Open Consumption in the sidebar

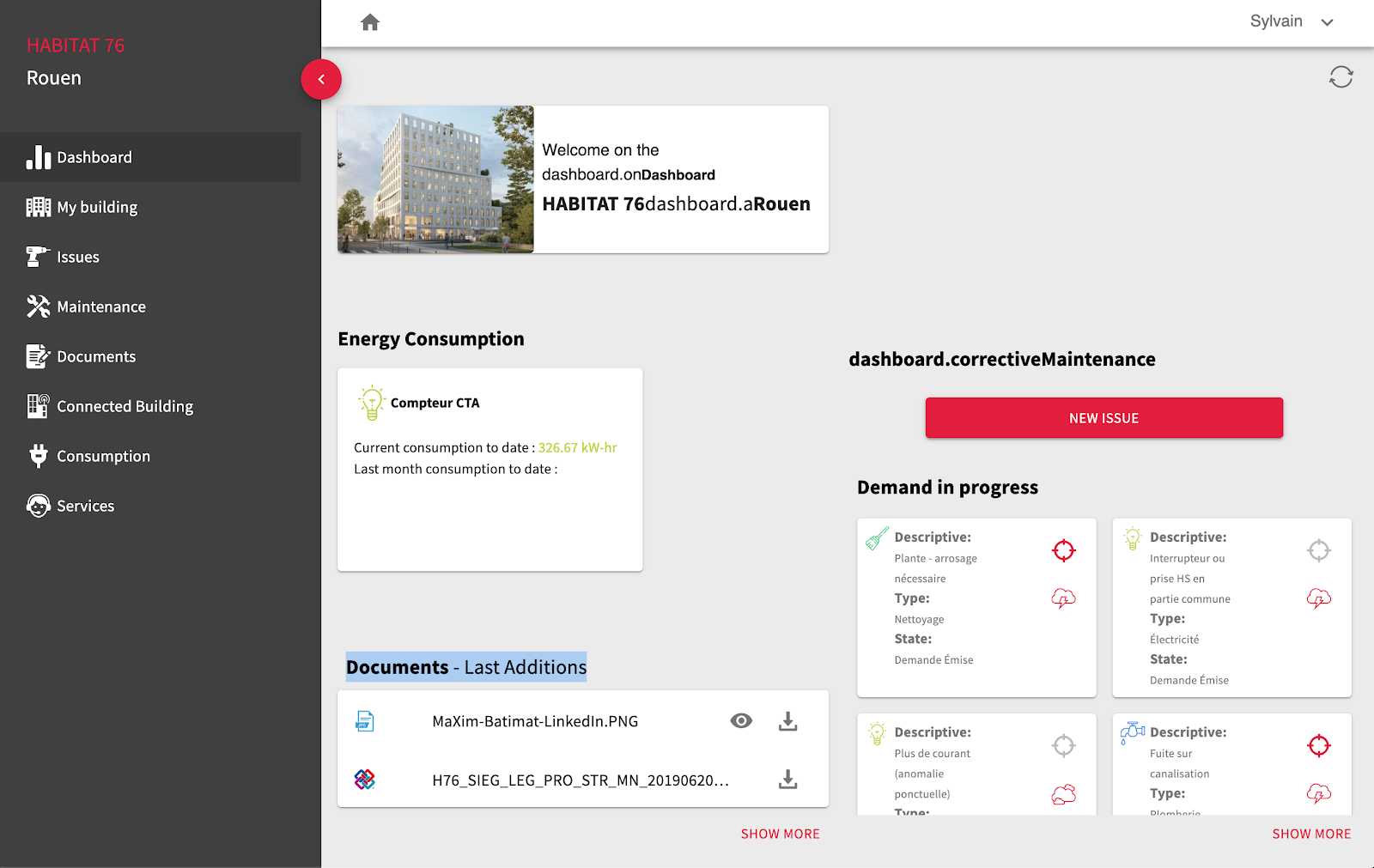coord(150,456)
